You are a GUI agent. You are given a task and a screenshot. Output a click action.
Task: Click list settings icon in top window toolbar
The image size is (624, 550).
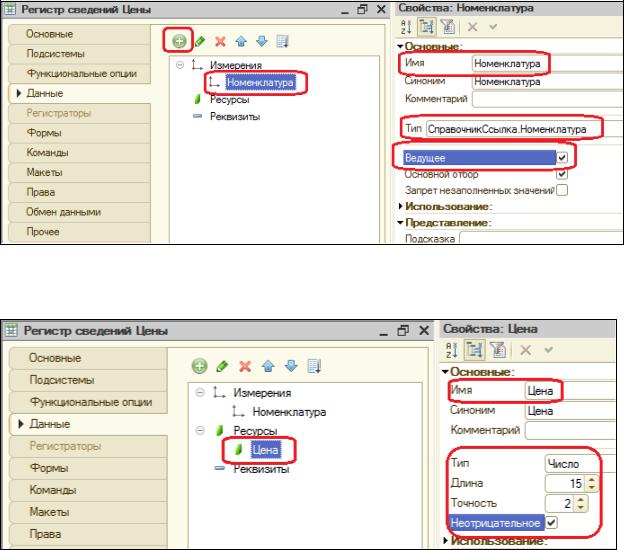tap(282, 41)
